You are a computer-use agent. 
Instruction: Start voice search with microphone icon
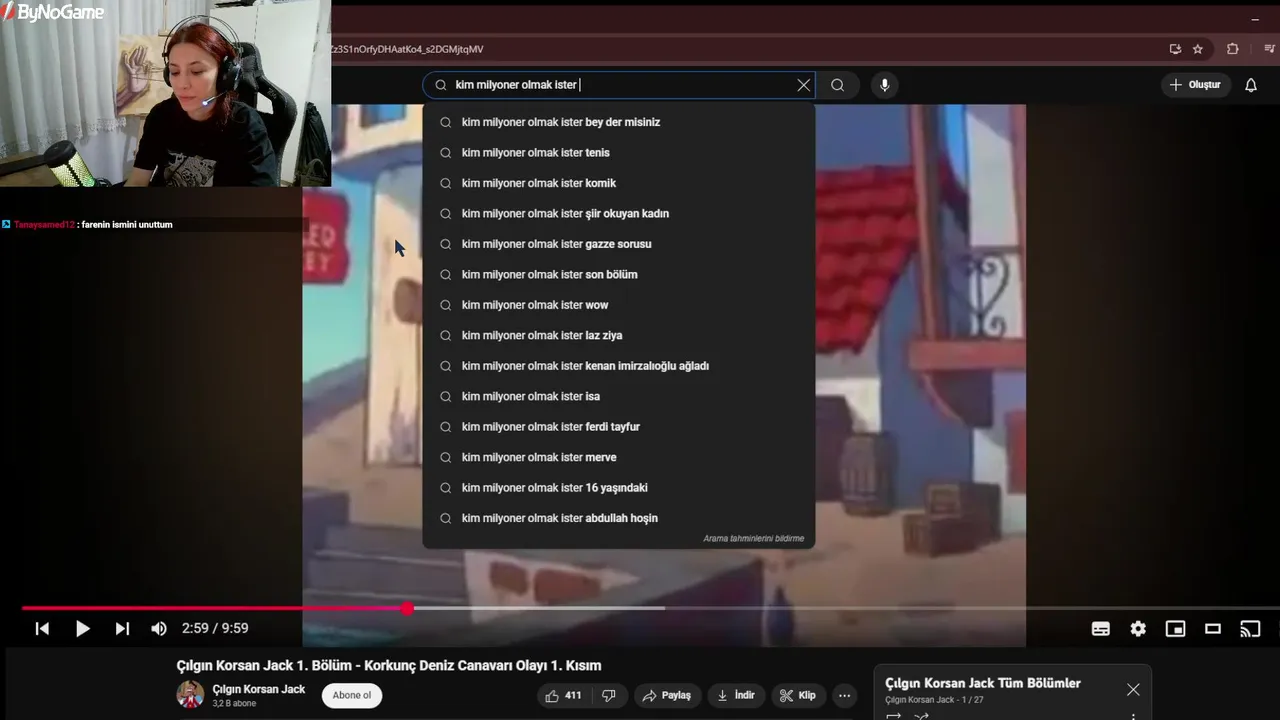coord(884,85)
